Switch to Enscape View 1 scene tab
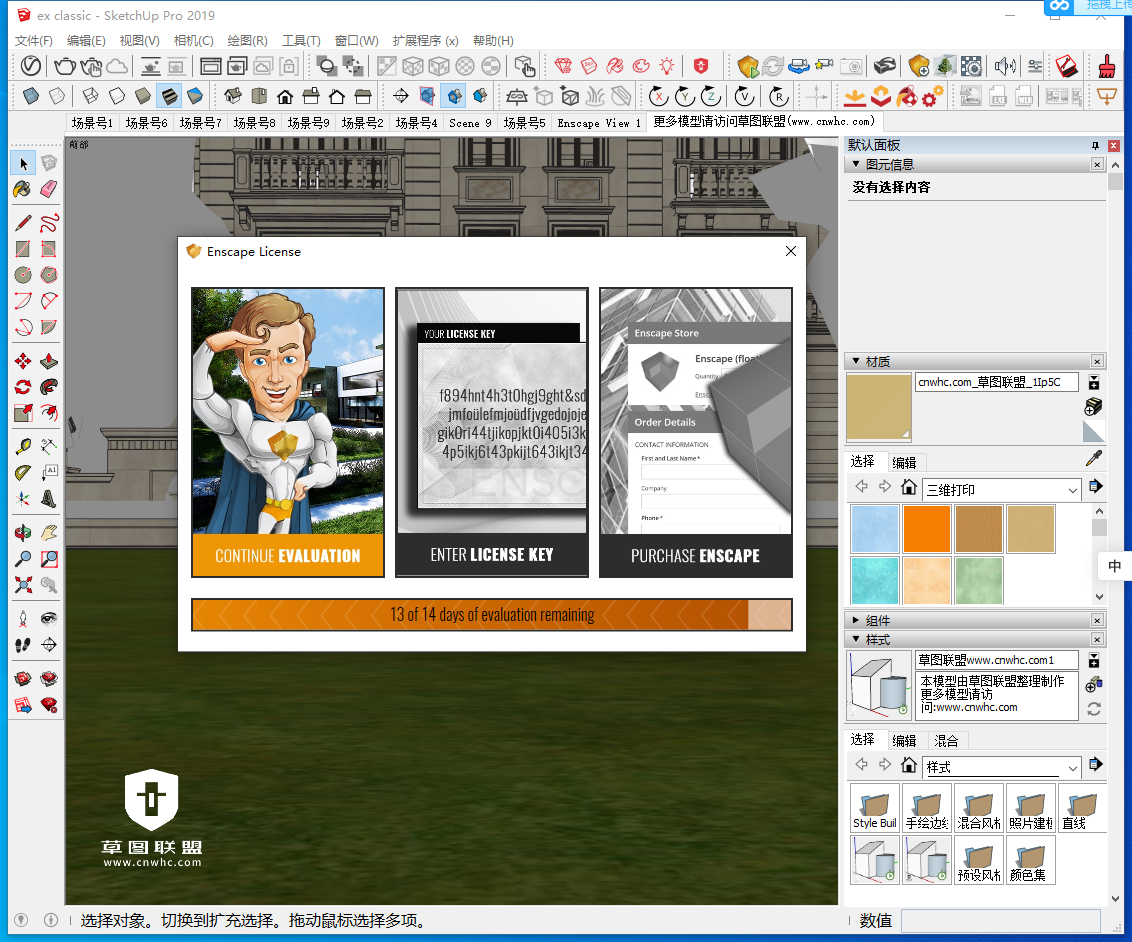This screenshot has width=1132, height=942. (x=598, y=123)
